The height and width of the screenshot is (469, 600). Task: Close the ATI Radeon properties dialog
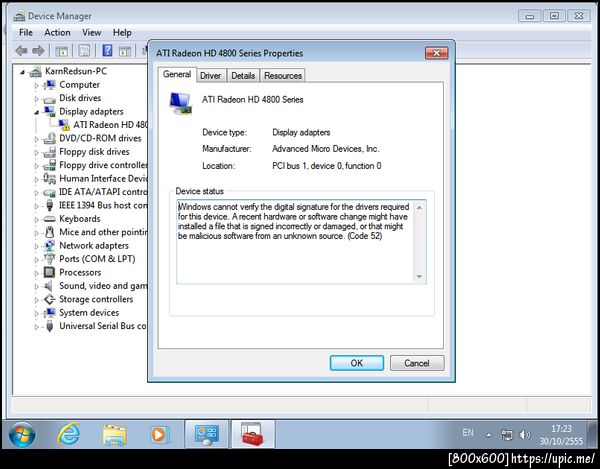[x=436, y=53]
